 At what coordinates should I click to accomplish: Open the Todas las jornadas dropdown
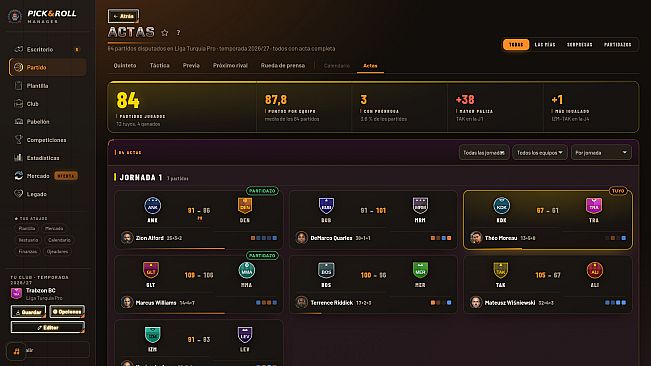pyautogui.click(x=484, y=153)
